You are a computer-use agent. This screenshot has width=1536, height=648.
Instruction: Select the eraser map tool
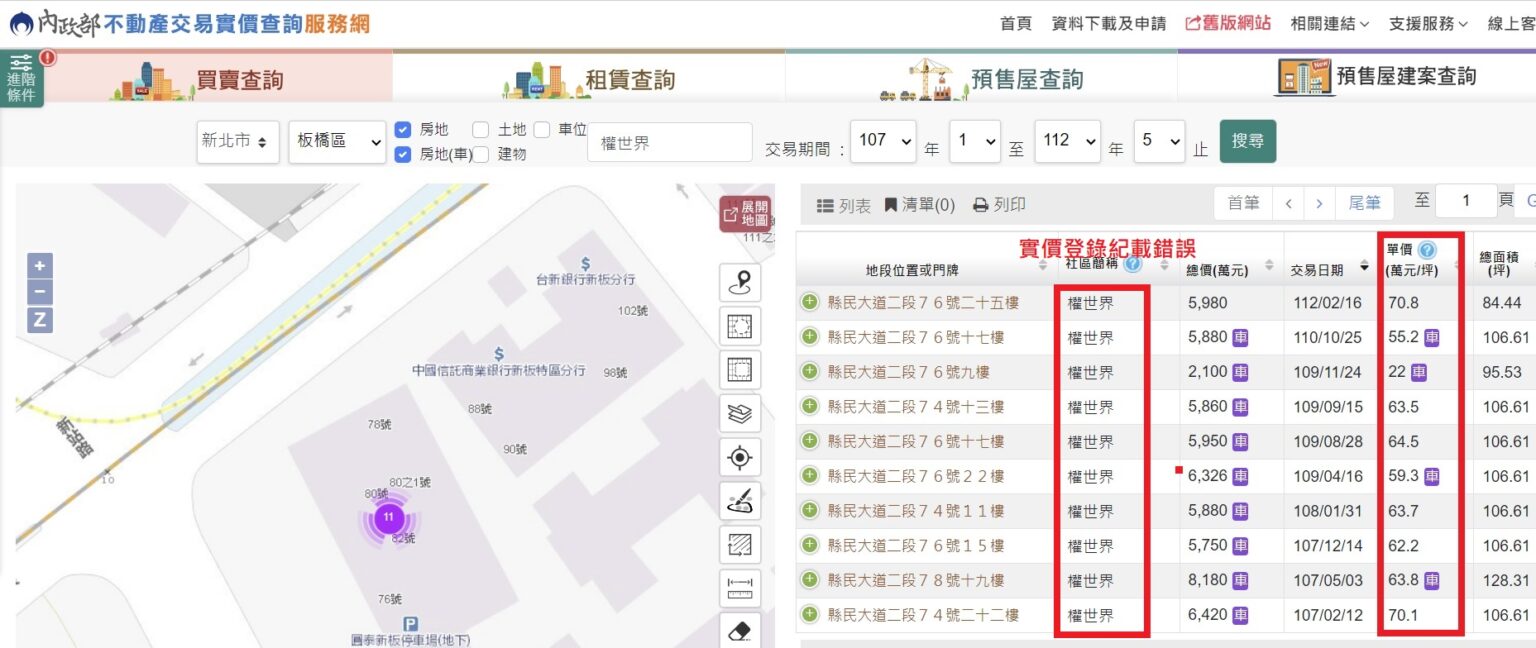740,630
